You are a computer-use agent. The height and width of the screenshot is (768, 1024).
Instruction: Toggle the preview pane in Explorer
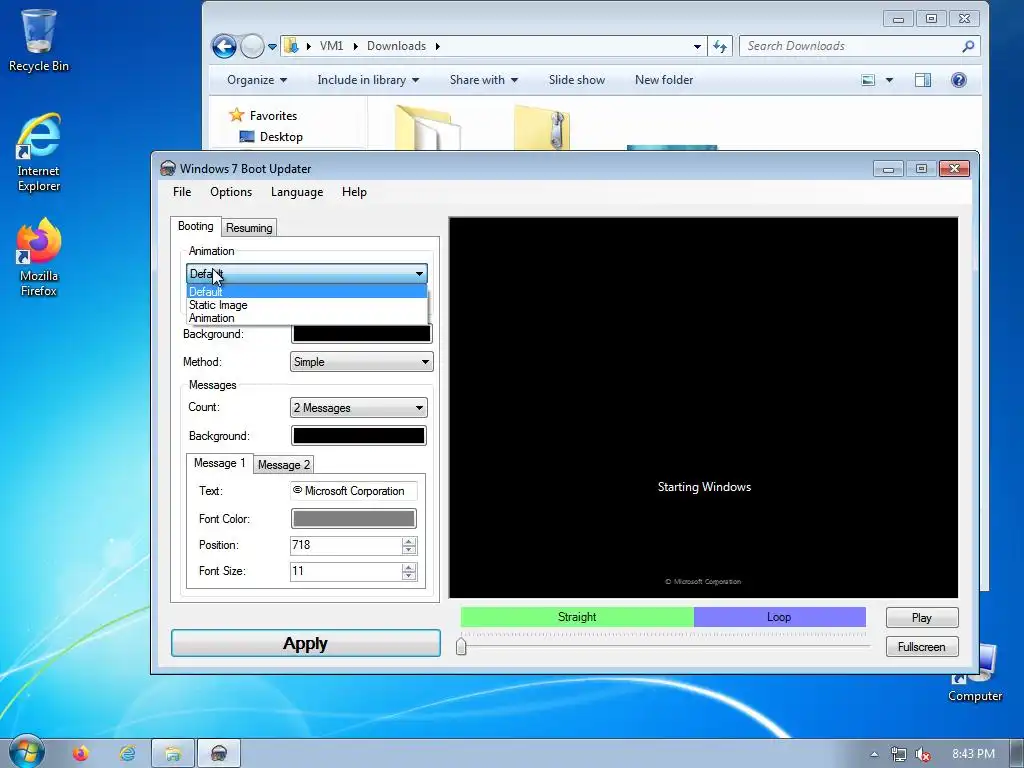(x=923, y=80)
